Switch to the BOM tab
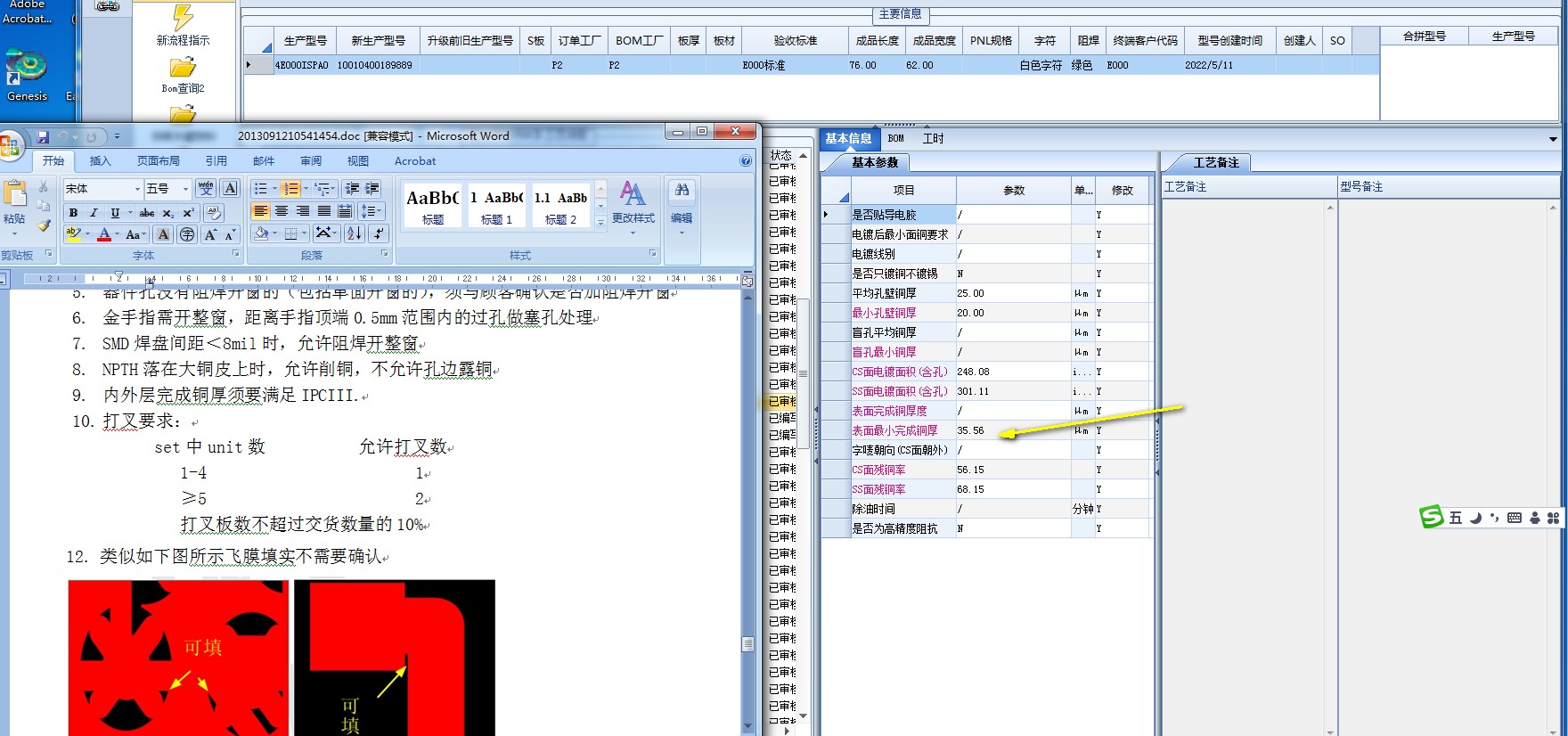Image resolution: width=1568 pixels, height=736 pixels. coord(896,139)
